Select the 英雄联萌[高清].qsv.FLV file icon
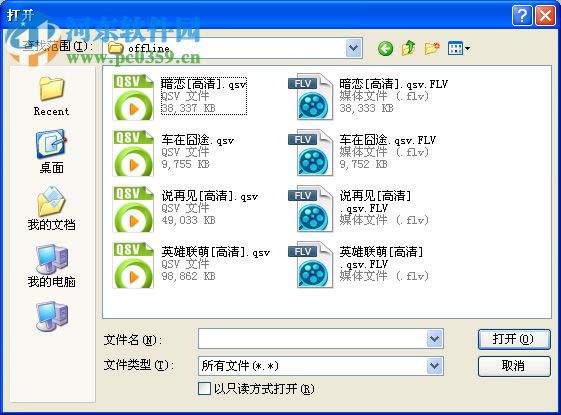561x415 pixels. click(311, 265)
